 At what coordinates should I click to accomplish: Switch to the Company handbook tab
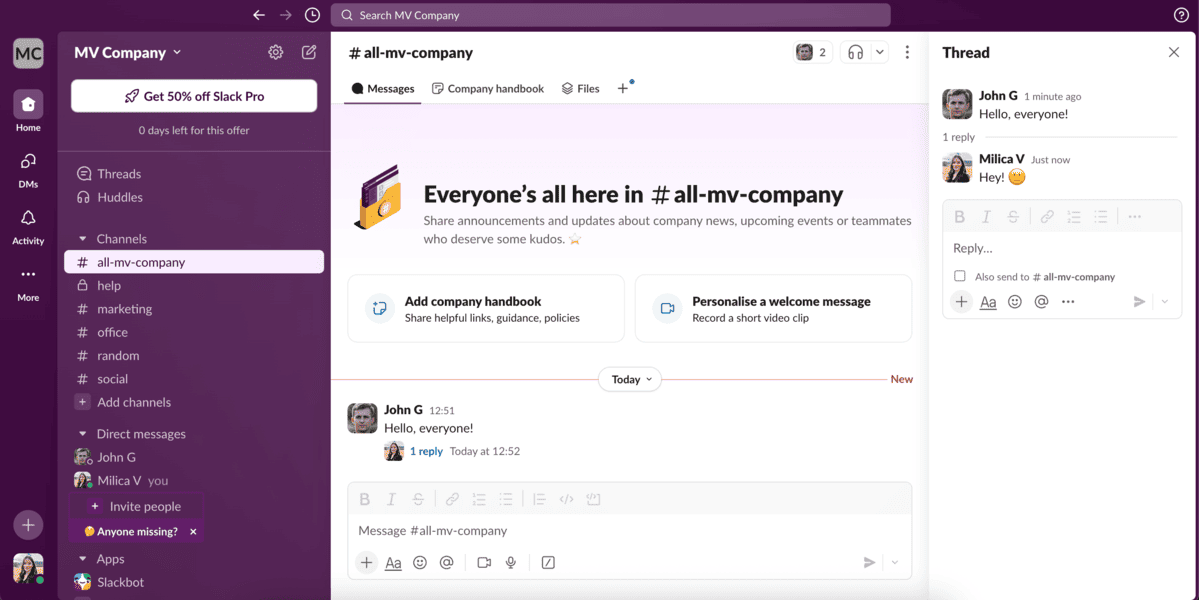(488, 89)
